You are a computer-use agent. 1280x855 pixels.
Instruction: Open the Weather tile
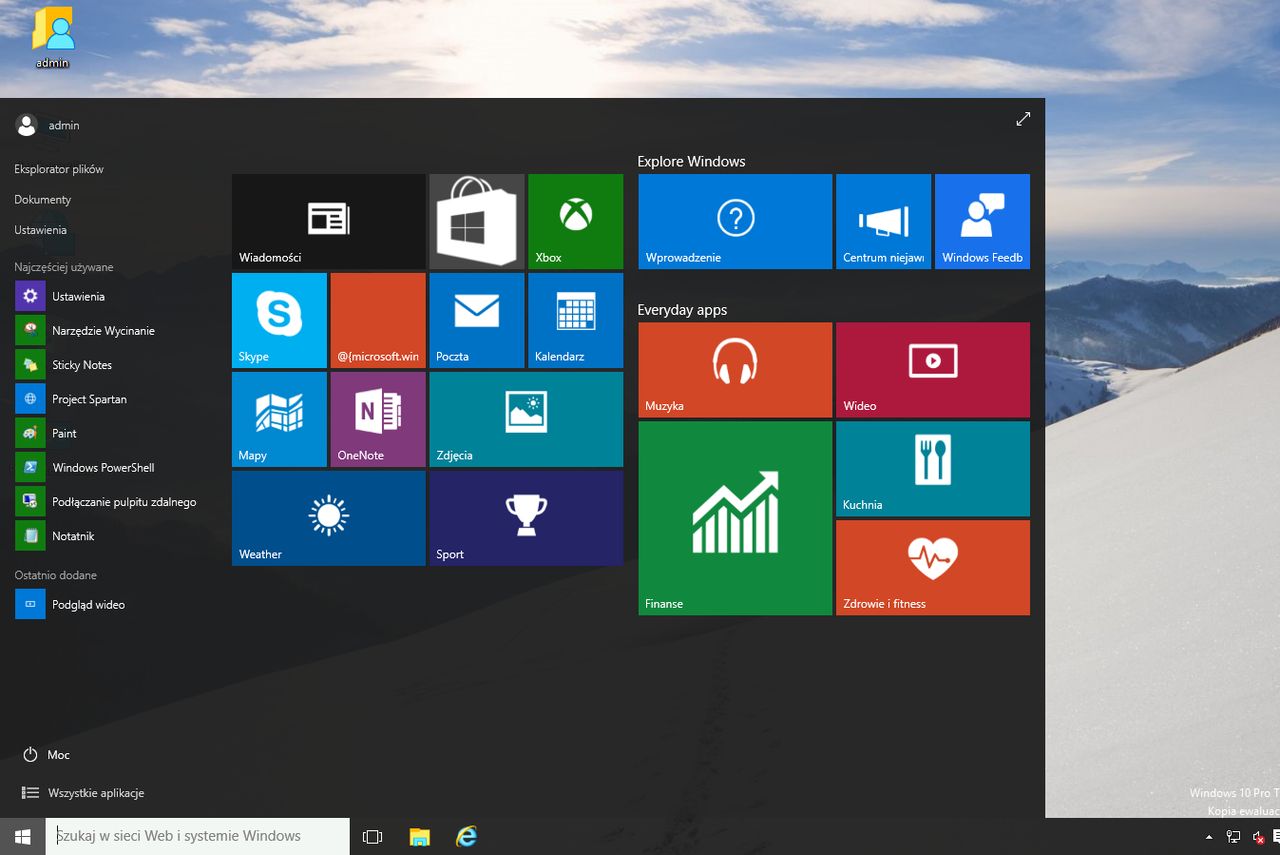(329, 518)
